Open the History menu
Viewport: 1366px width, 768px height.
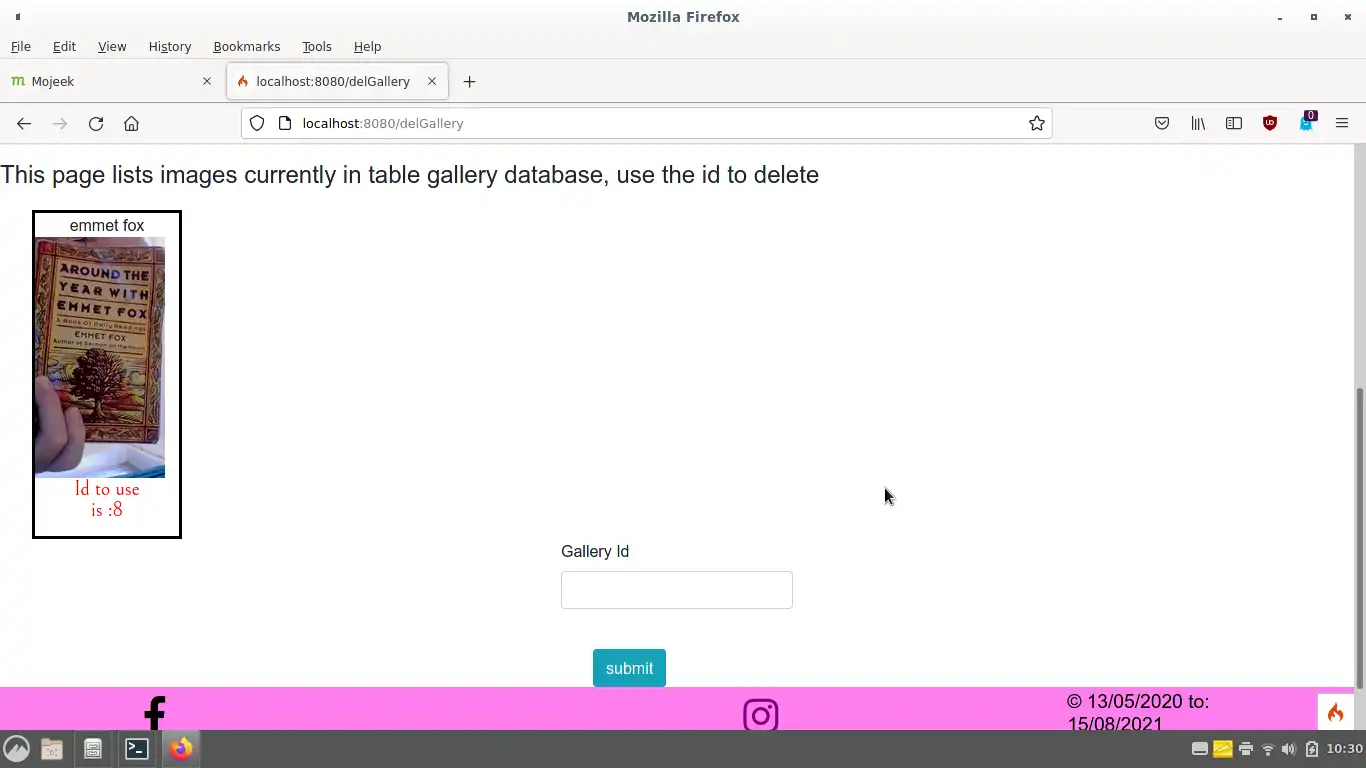pos(170,46)
